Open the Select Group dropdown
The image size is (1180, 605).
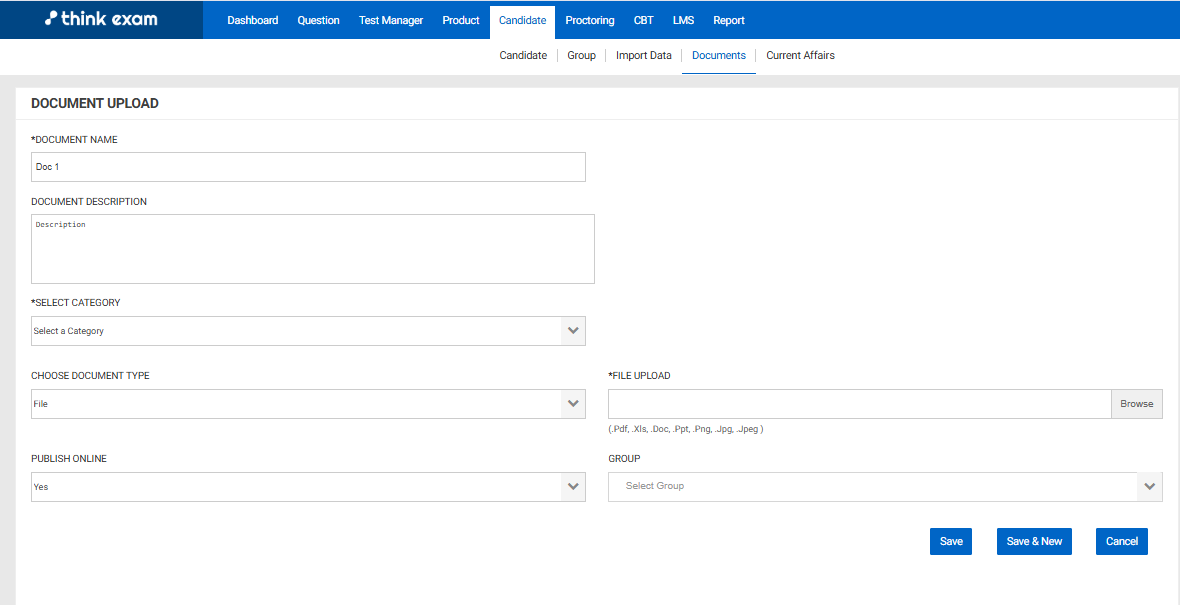pos(884,487)
